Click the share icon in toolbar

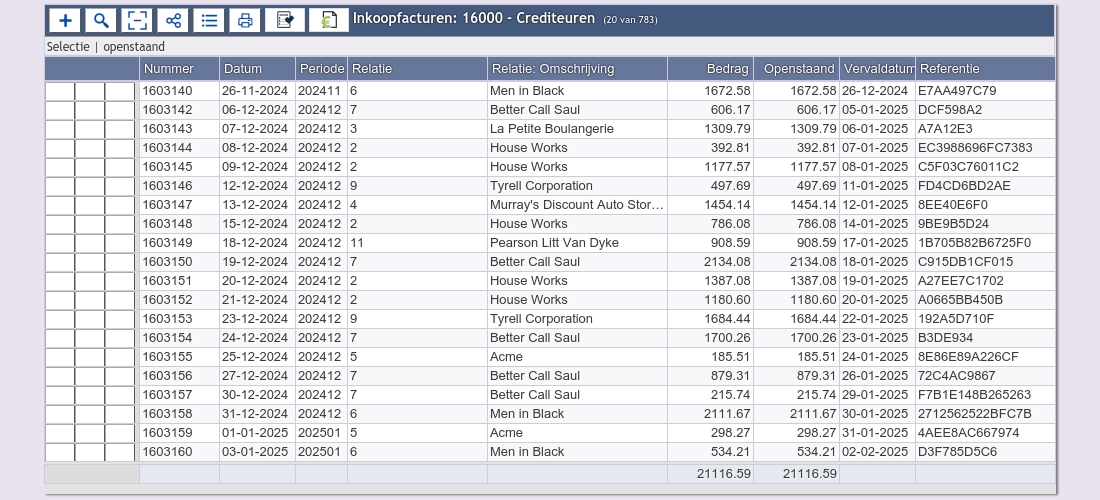click(x=173, y=20)
